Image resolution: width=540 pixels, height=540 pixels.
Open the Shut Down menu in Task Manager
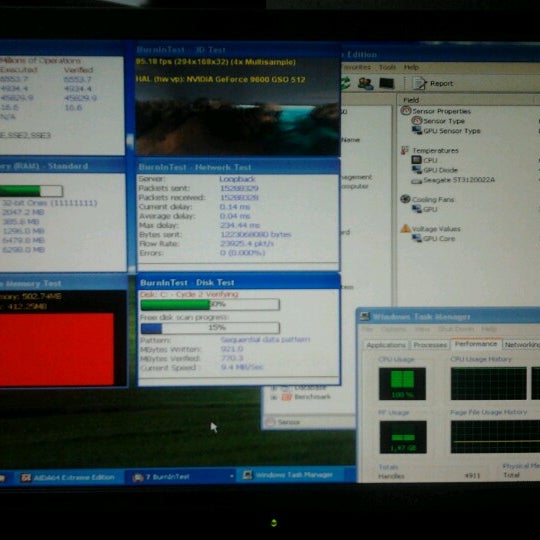456,329
